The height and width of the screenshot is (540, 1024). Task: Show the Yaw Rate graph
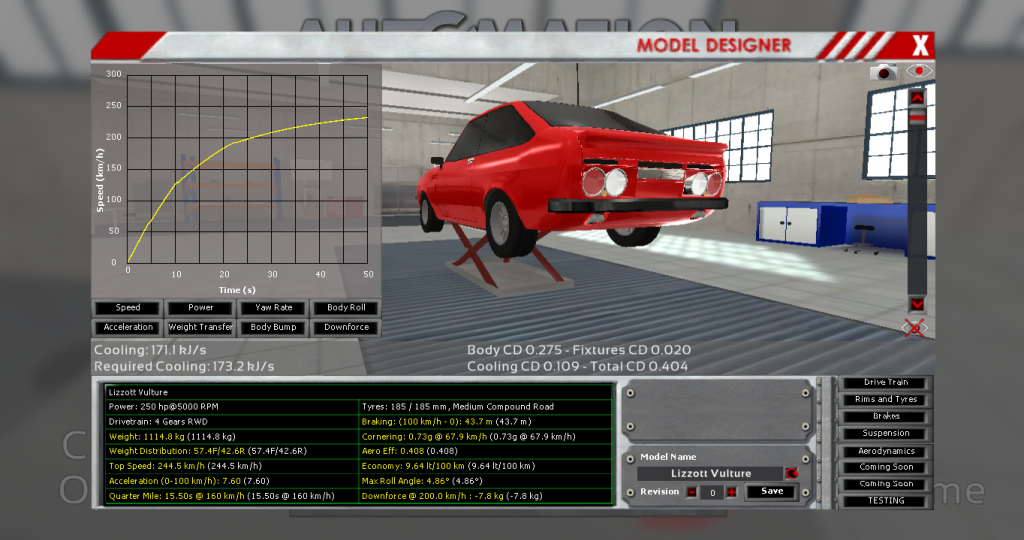coord(274,308)
